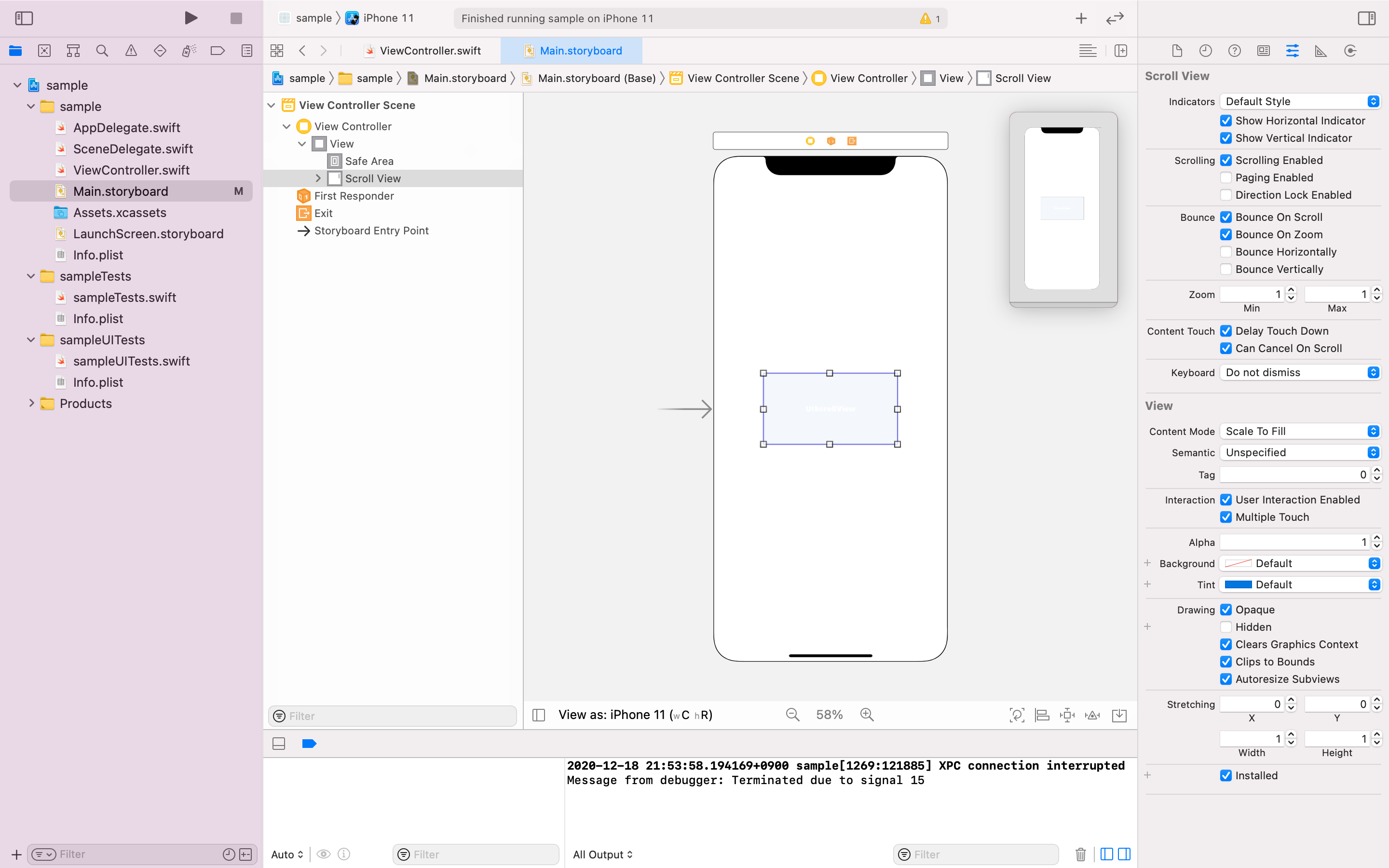Screen dimensions: 1389x868
Task: Show the Issue navigator warning icon
Action: 131,51
